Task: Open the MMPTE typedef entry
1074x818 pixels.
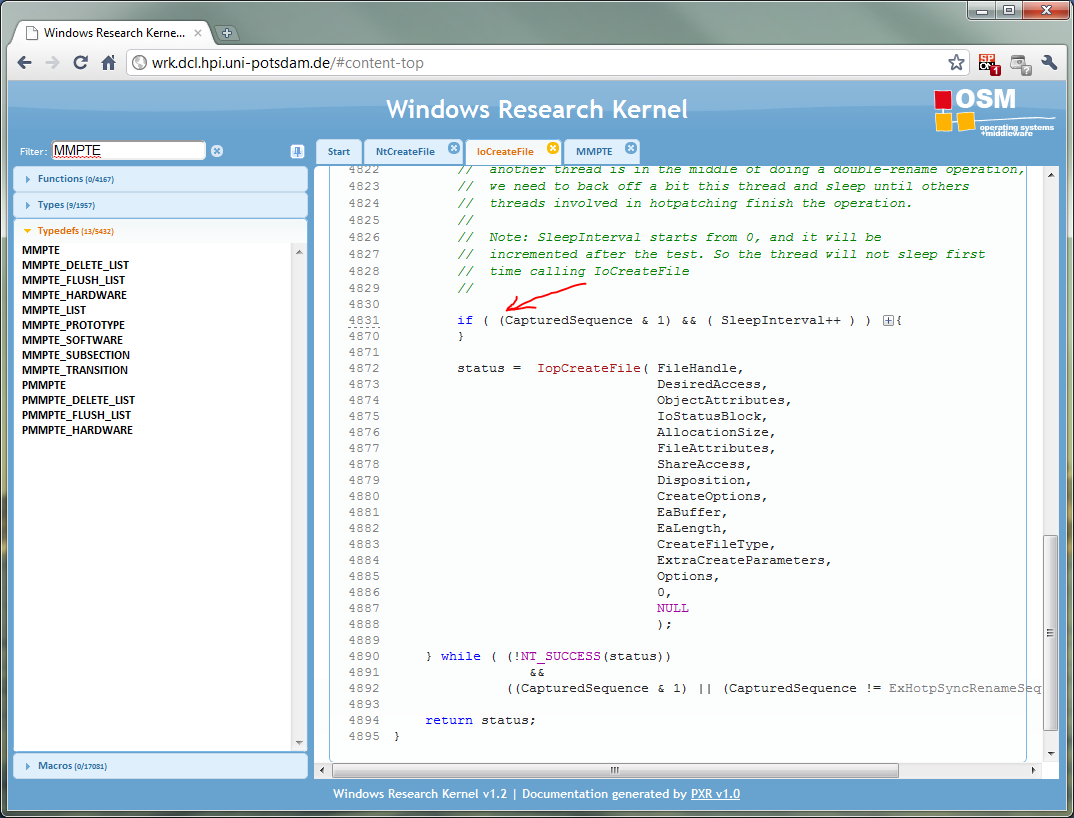Action: 40,250
